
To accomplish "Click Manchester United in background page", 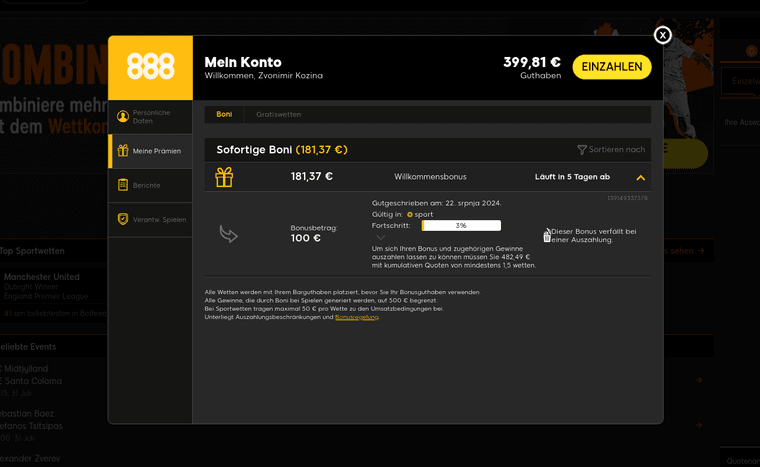I will [42, 277].
